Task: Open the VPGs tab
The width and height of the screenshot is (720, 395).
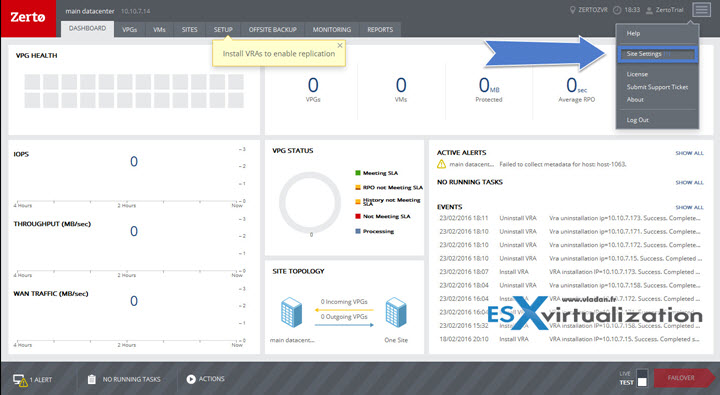Action: pos(129,29)
